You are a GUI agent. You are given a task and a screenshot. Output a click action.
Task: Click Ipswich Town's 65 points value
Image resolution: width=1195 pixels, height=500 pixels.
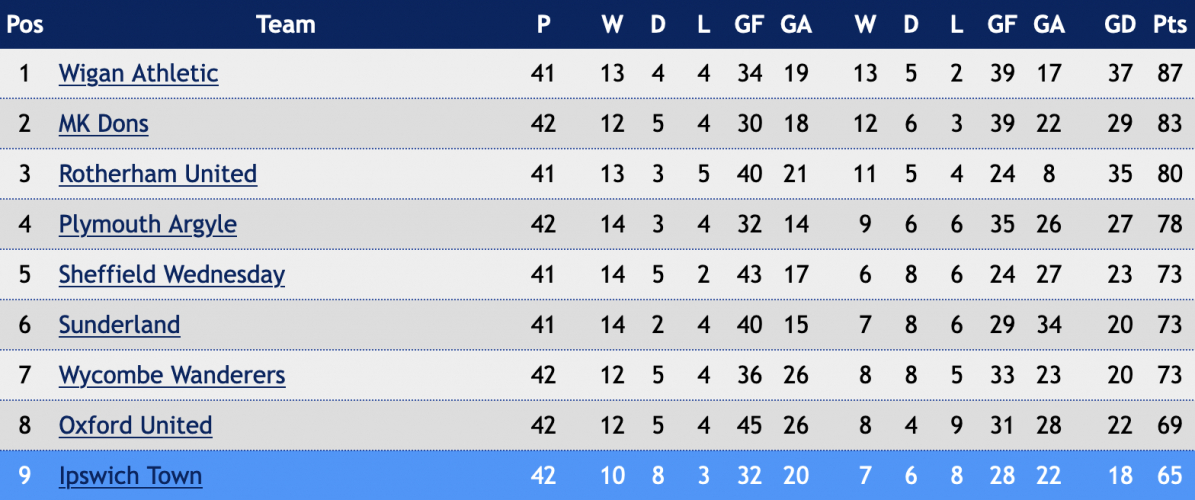point(1169,476)
